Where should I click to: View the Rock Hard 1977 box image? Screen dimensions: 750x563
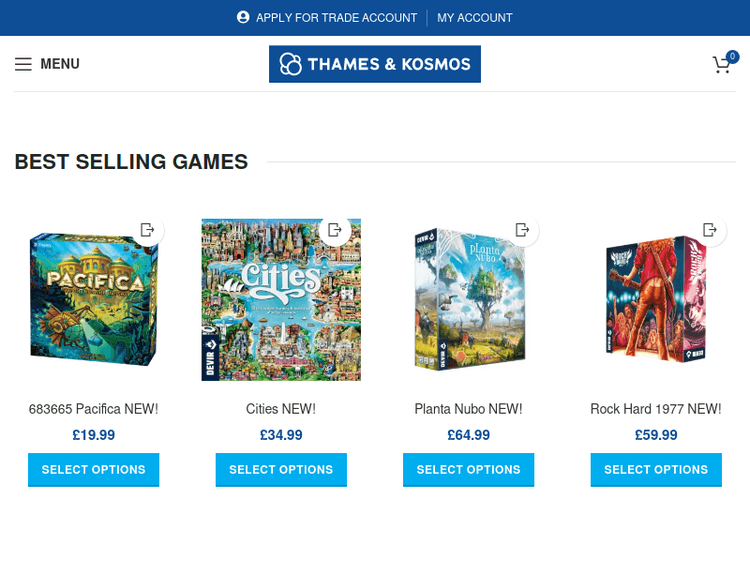(656, 300)
